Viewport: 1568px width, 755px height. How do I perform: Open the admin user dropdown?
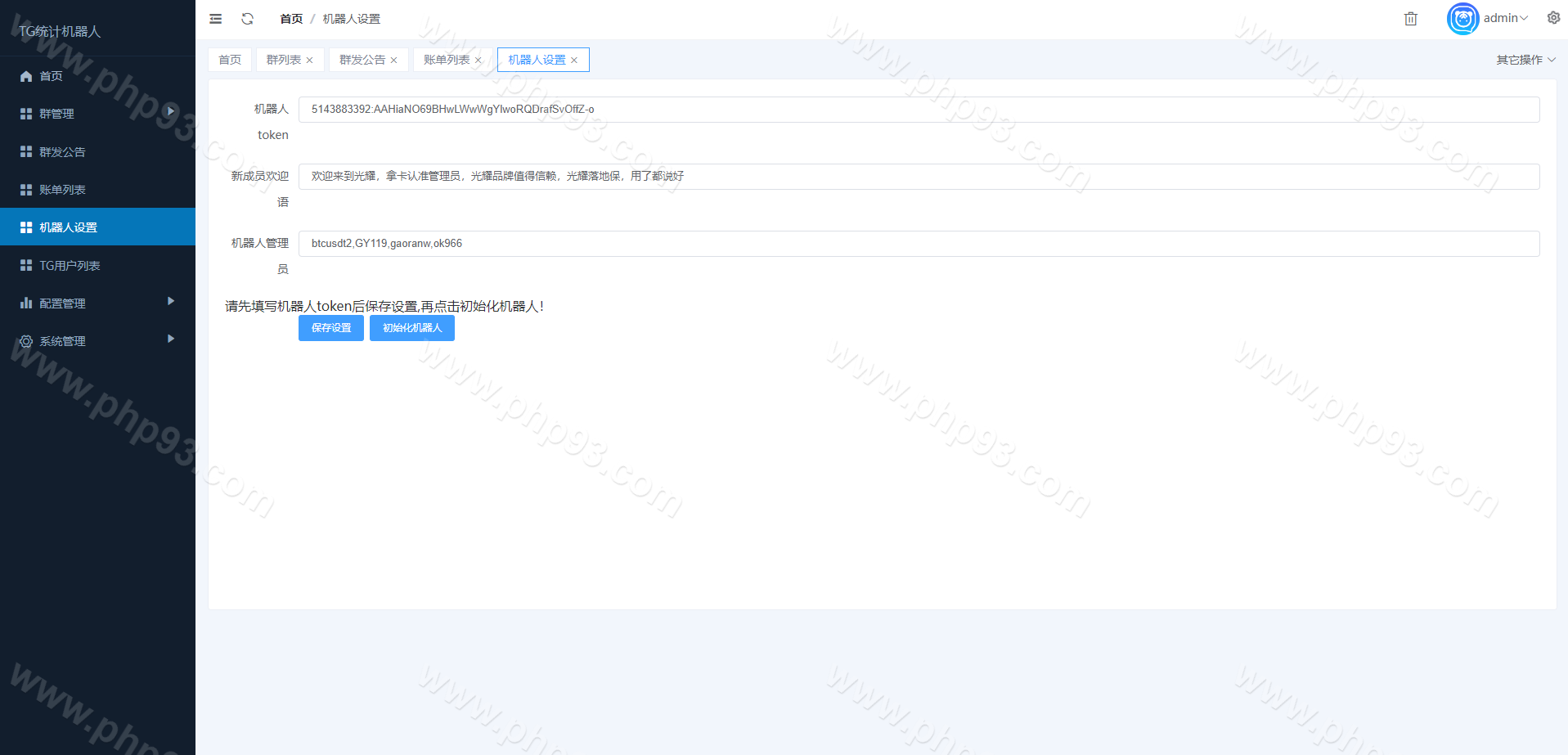click(x=1506, y=18)
